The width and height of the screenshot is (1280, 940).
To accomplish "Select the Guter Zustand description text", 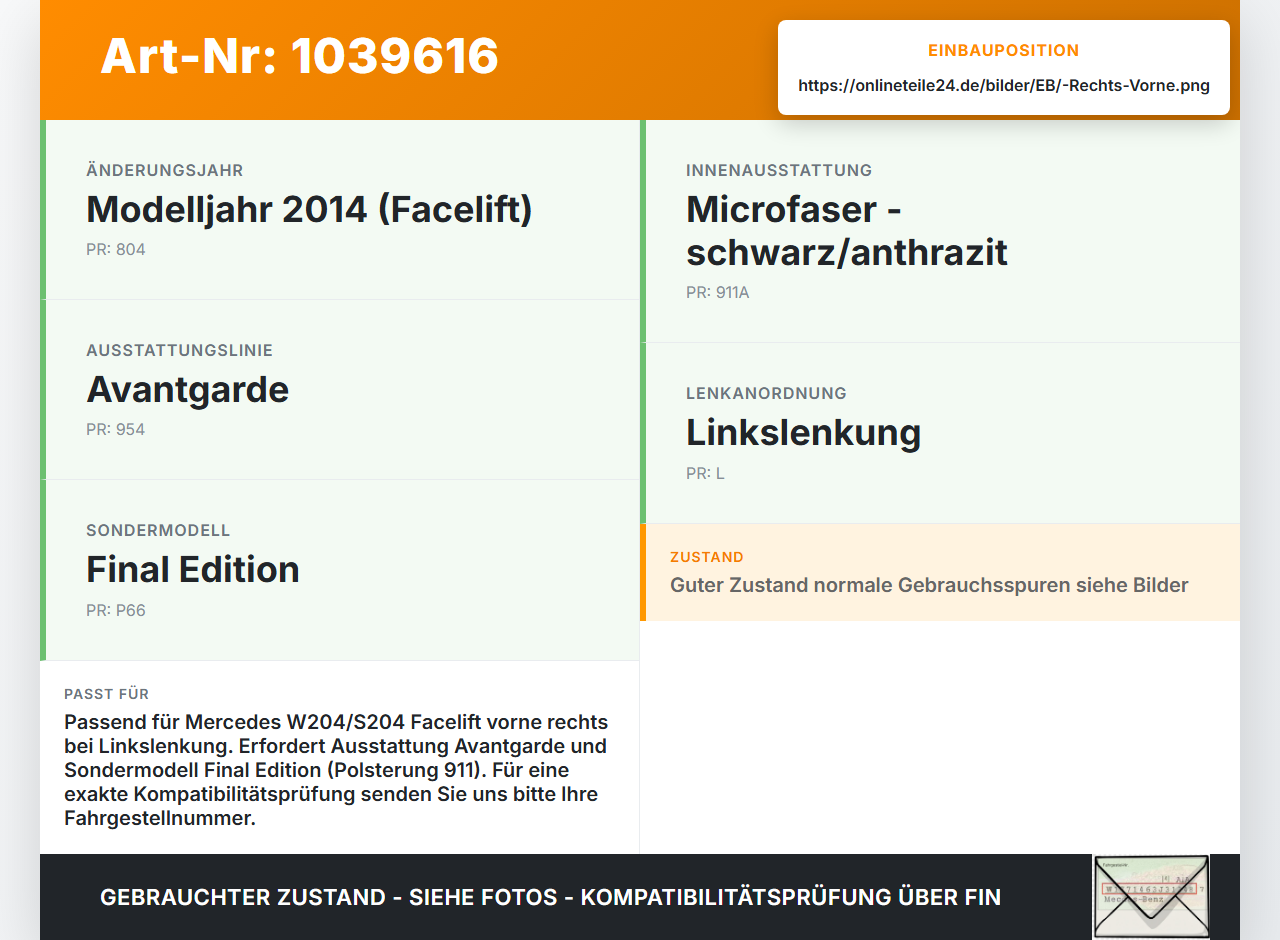I will pyautogui.click(x=929, y=585).
